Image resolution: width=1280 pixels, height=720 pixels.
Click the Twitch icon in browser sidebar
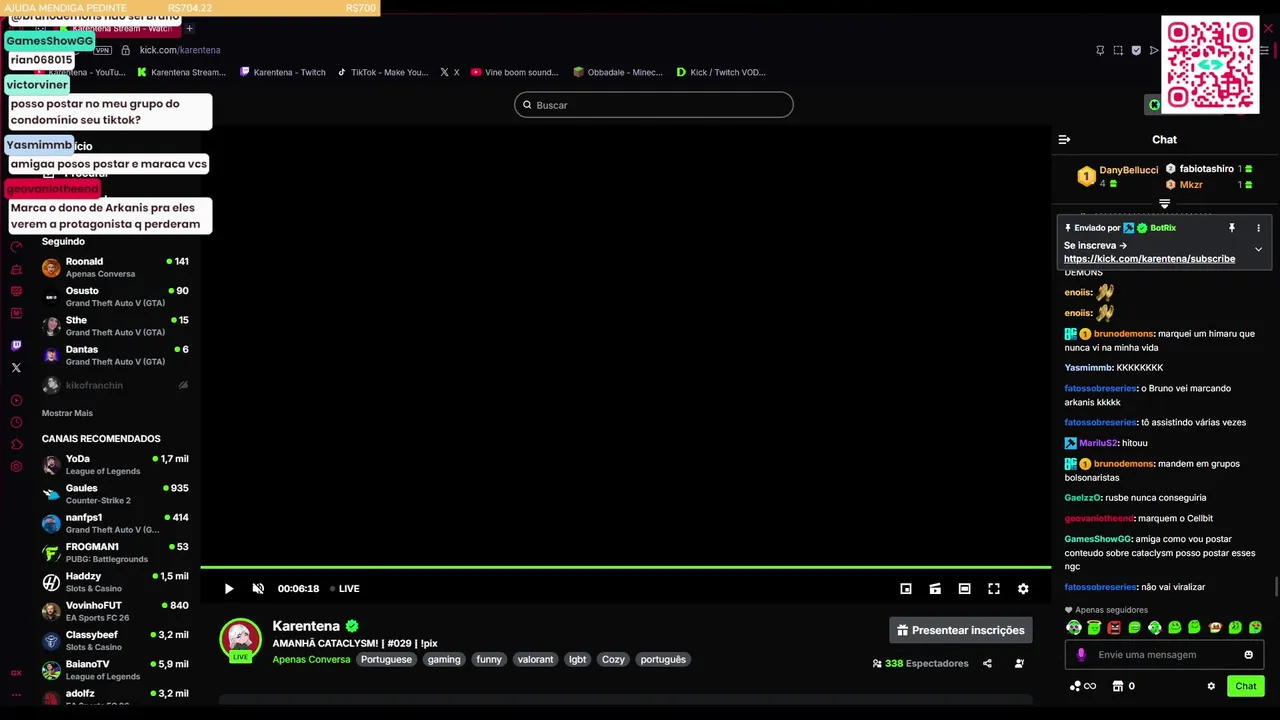16,345
